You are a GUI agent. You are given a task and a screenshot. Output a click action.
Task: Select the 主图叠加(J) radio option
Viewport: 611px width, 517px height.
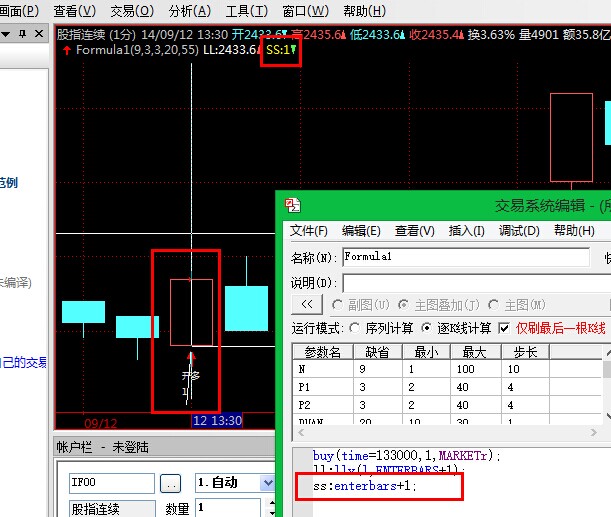click(403, 305)
